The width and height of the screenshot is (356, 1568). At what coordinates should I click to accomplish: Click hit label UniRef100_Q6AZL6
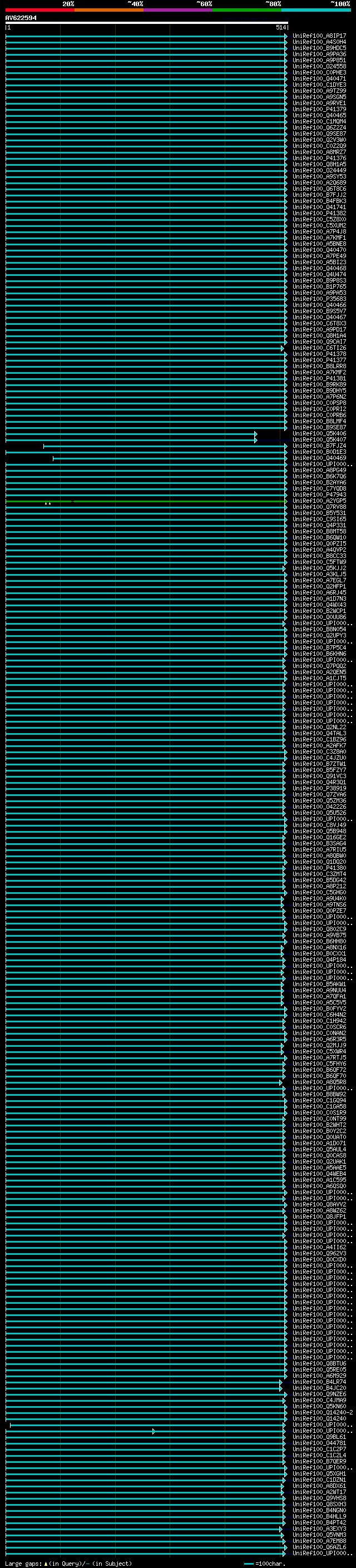point(319,1547)
